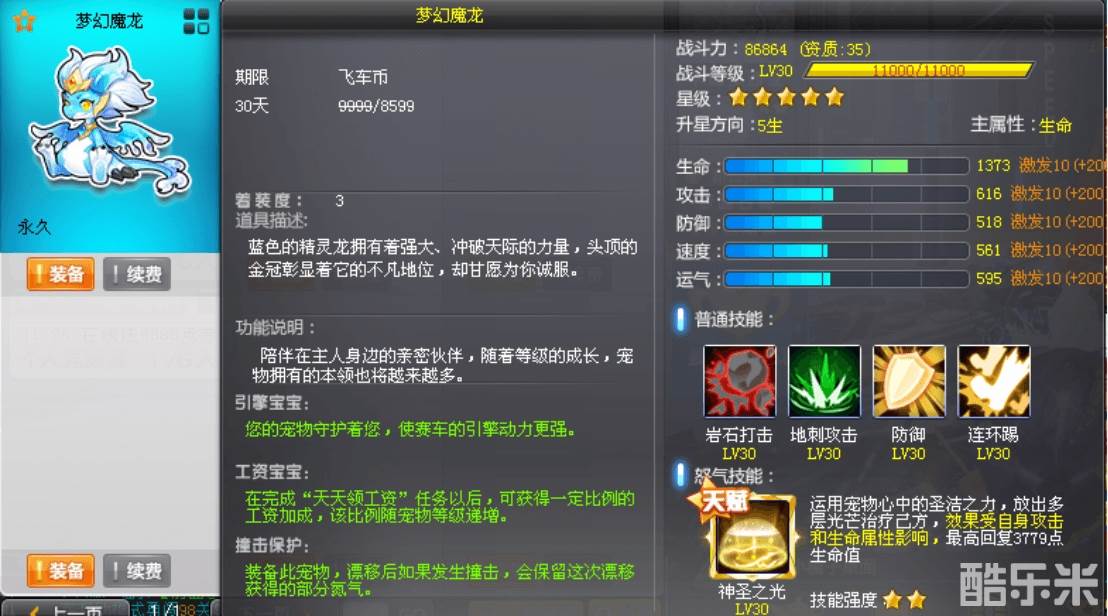Click the 梦幻魔龙 pet thumbnail image
This screenshot has height=616, width=1108.
[x=110, y=122]
